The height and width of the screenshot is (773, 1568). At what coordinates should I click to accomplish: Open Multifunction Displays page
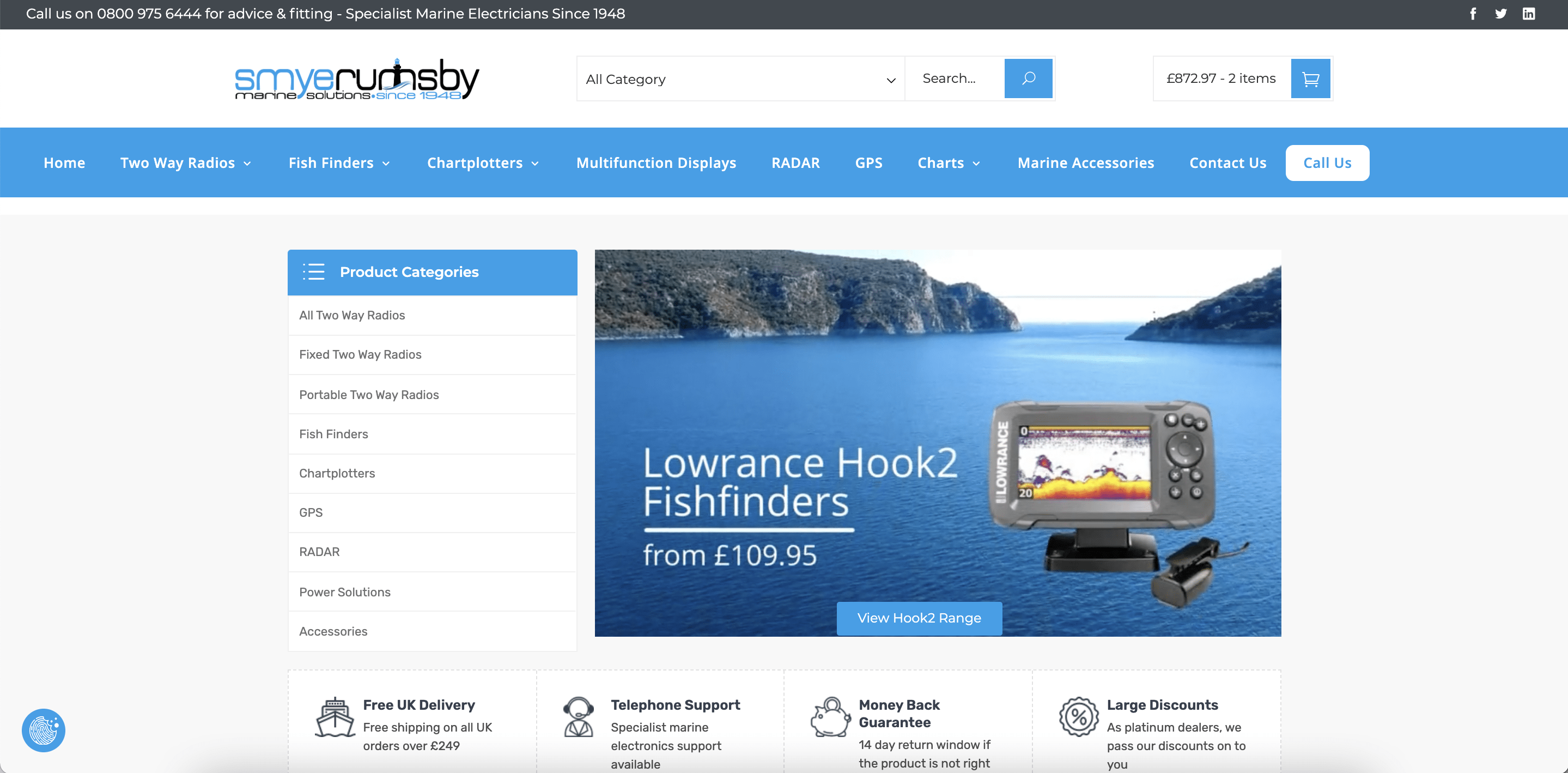click(x=656, y=162)
